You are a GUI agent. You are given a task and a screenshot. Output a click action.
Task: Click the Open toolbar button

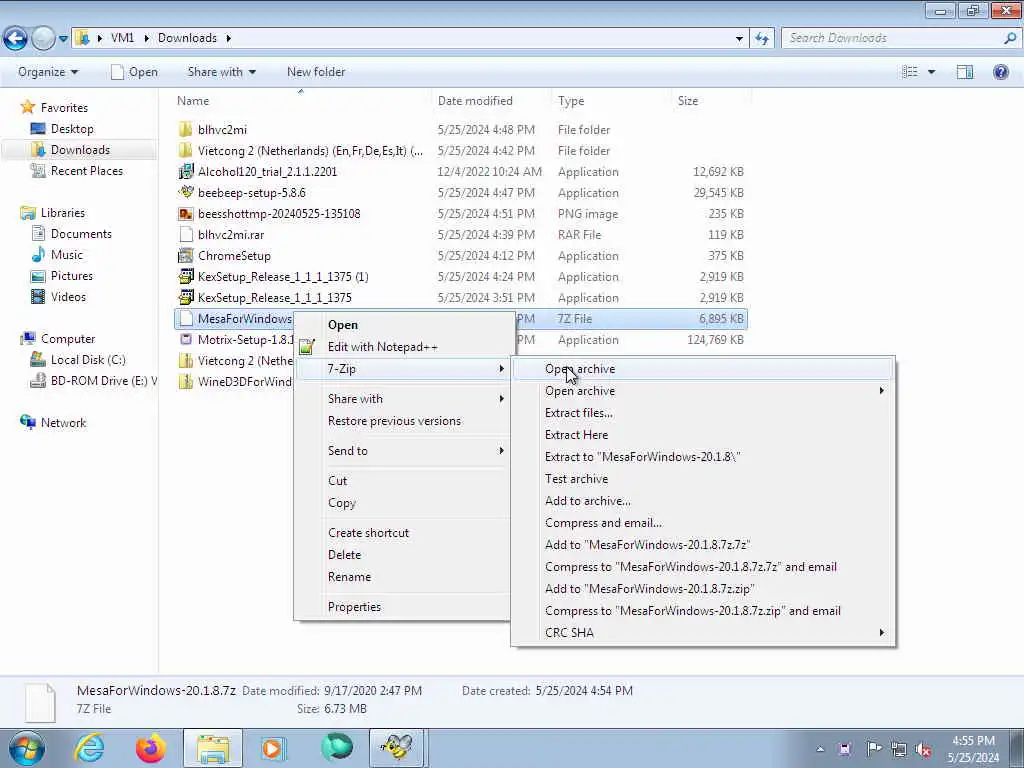click(135, 72)
